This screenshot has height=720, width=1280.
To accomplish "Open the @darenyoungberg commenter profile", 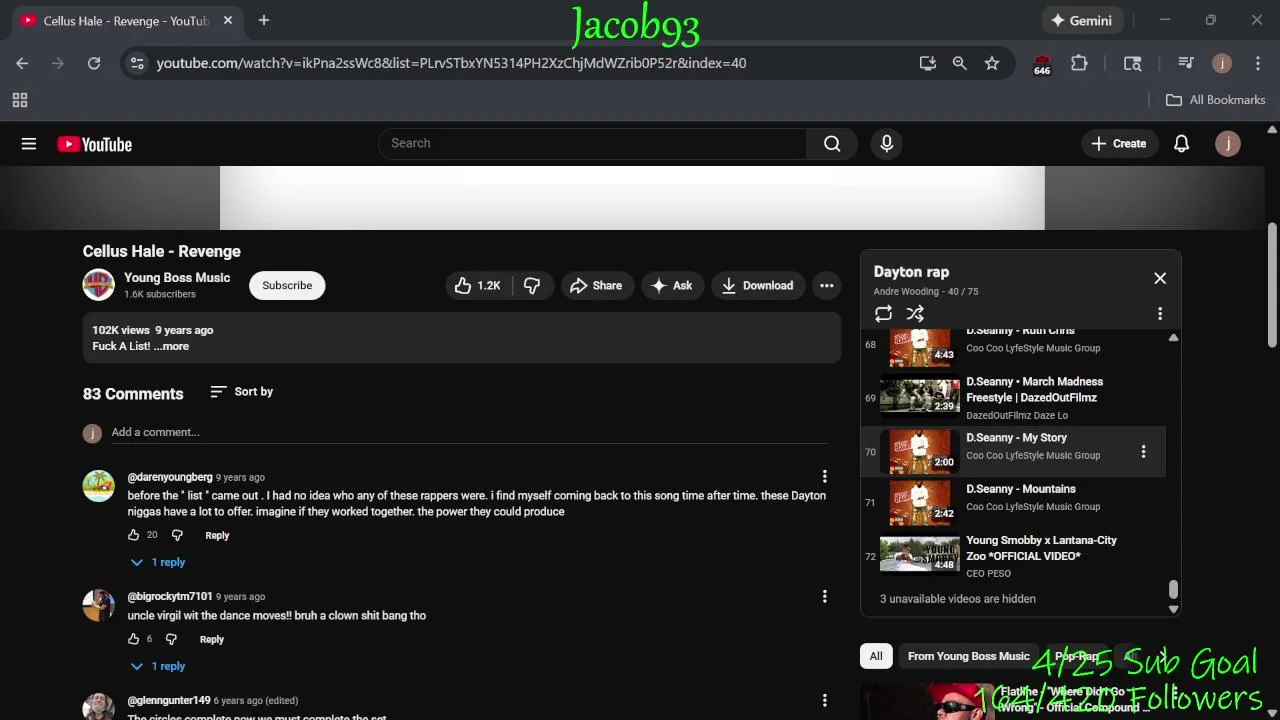I will (x=170, y=477).
